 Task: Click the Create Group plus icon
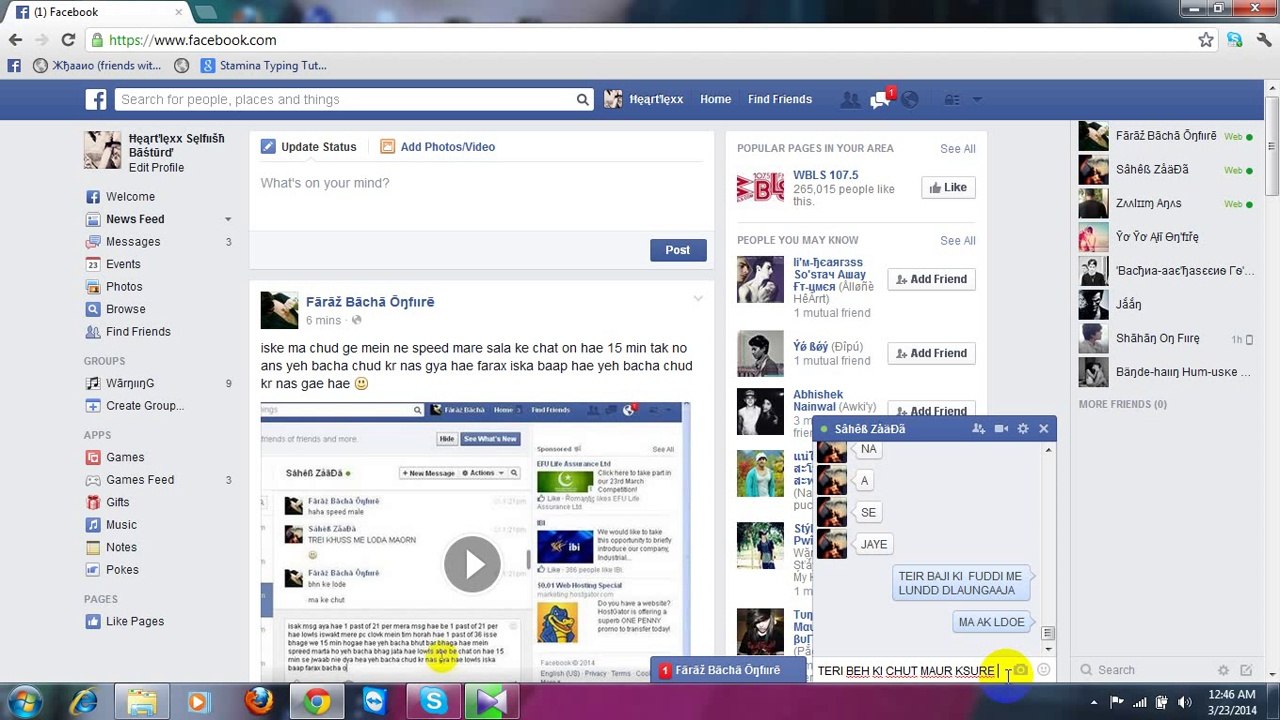(x=93, y=406)
